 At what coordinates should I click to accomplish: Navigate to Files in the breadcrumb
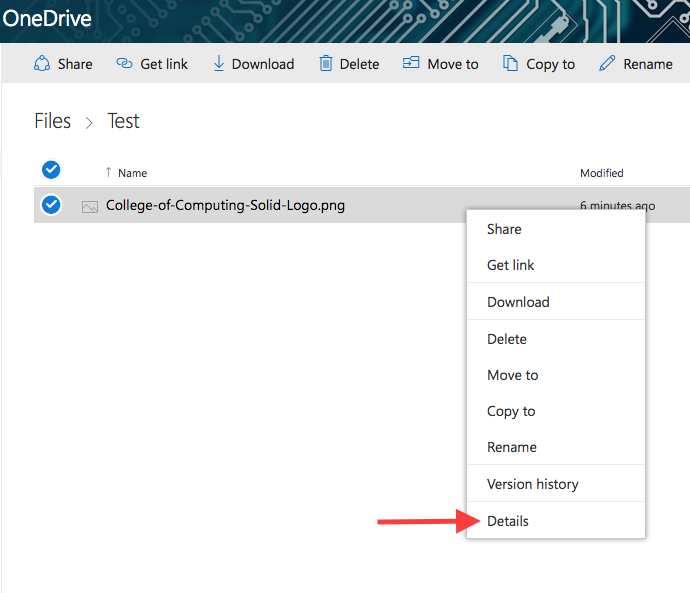tap(53, 121)
